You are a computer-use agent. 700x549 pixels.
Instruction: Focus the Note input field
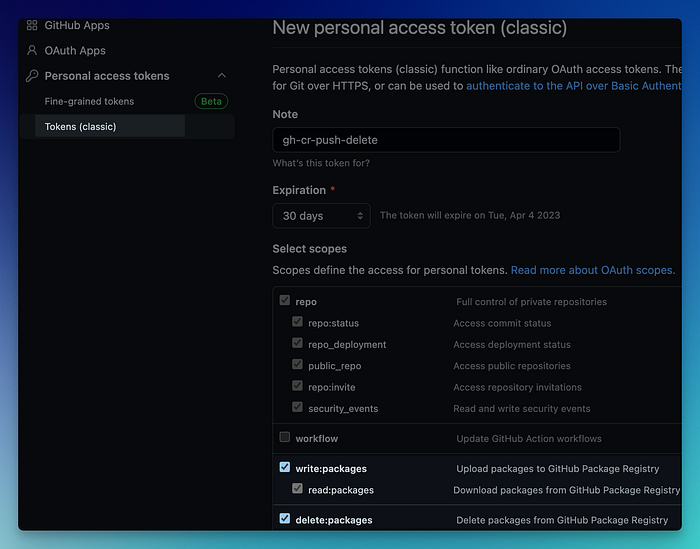tap(446, 140)
